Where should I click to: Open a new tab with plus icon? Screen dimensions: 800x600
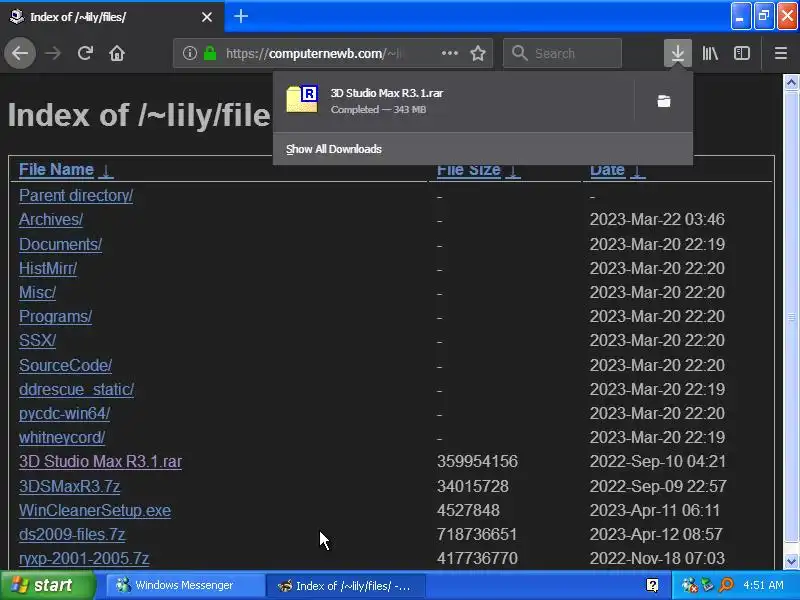click(x=241, y=16)
